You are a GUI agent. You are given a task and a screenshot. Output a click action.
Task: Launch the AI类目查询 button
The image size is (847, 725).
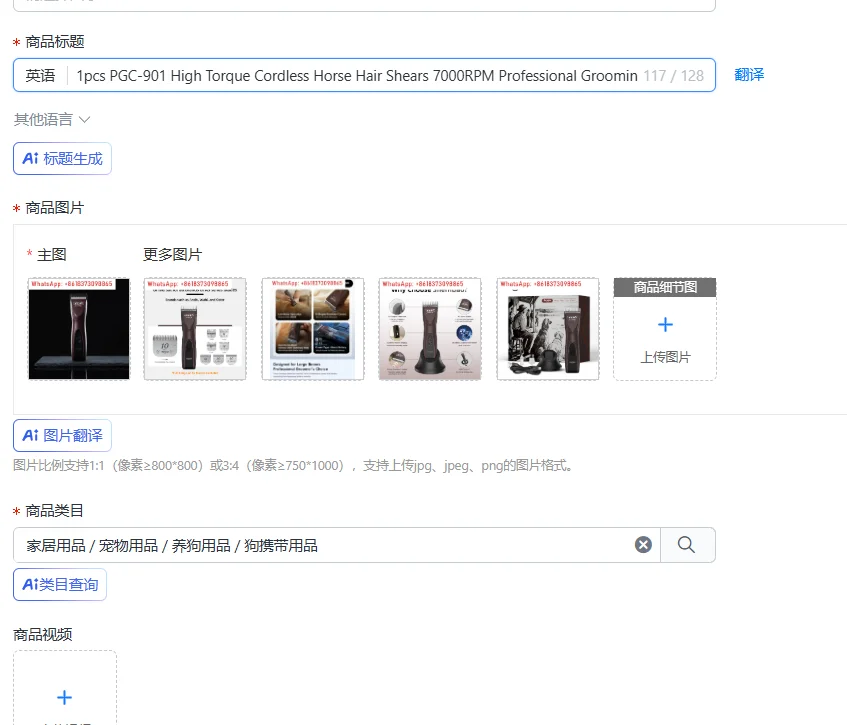point(60,585)
